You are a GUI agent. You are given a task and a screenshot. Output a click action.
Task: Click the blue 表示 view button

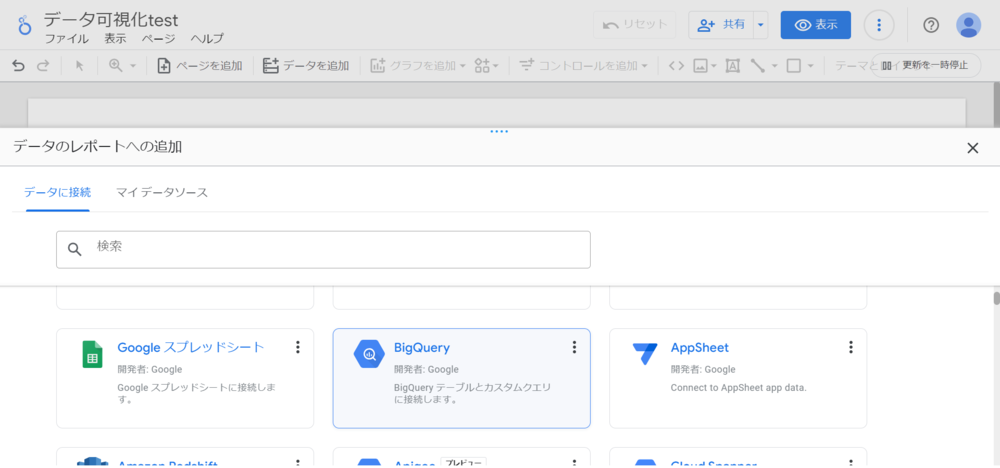816,25
